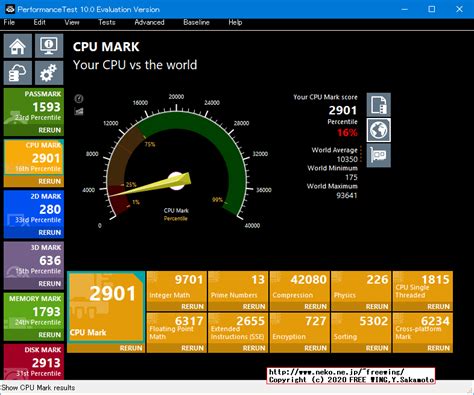The width and height of the screenshot is (474, 395).
Task: Open the System Information monitor icon
Action: click(49, 46)
